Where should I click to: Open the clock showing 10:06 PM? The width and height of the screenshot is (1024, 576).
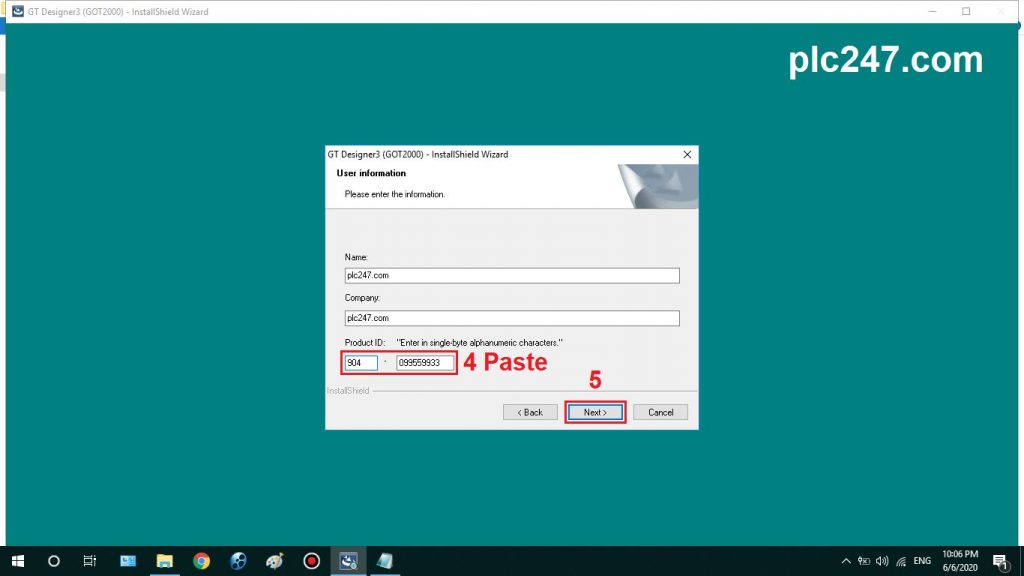click(x=960, y=561)
